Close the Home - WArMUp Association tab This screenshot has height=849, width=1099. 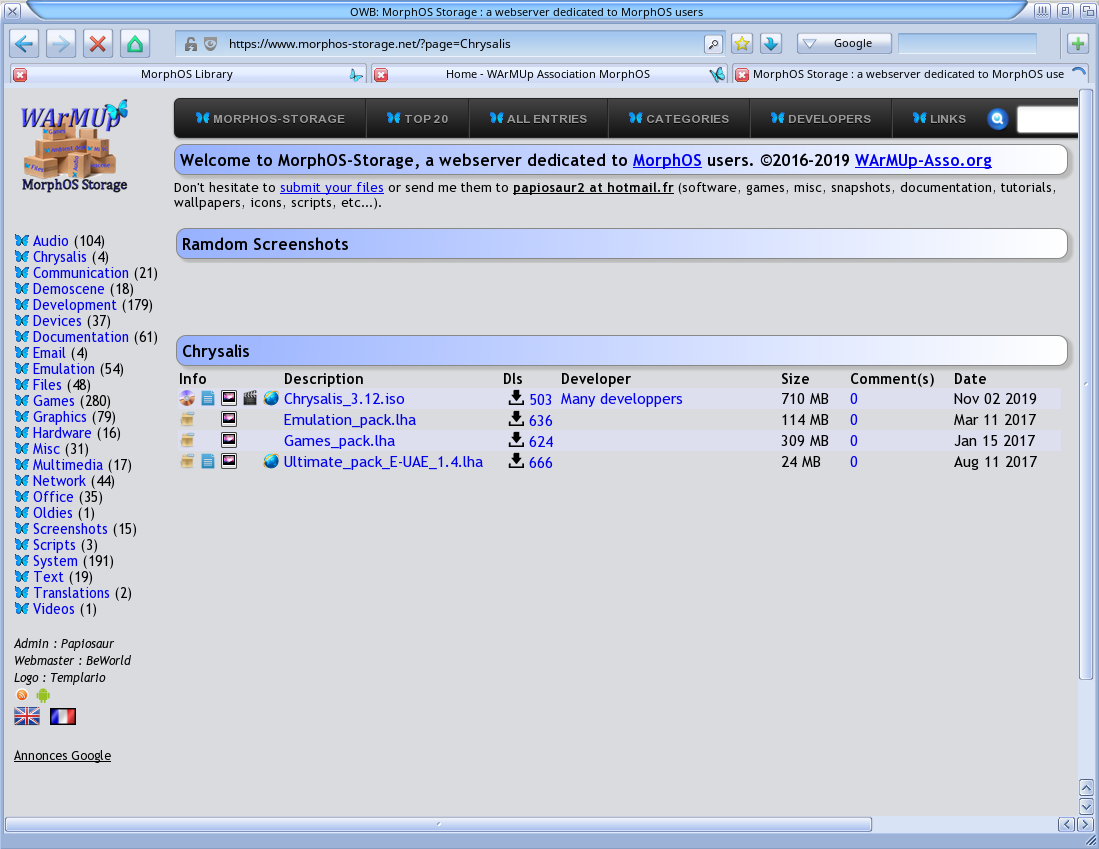coord(381,74)
